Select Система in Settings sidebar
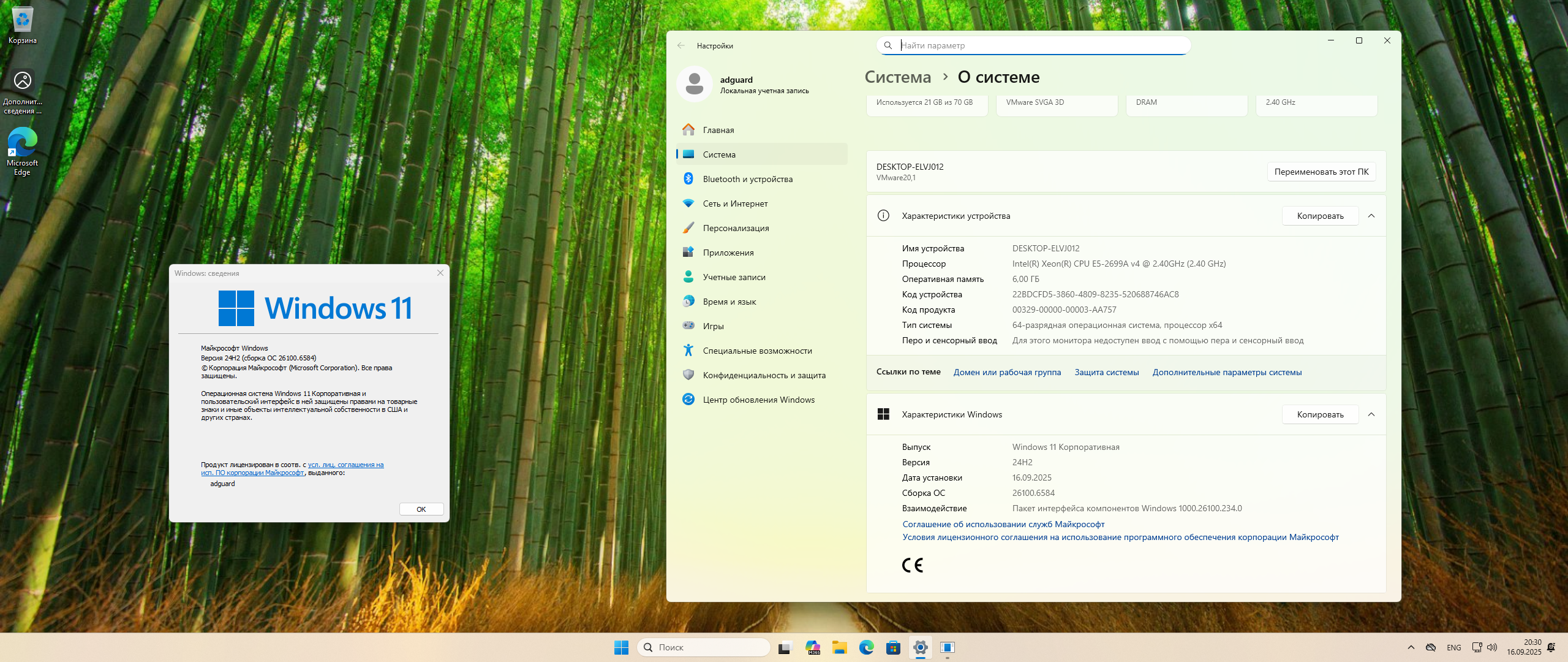Viewport: 1568px width, 662px height. pos(761,154)
